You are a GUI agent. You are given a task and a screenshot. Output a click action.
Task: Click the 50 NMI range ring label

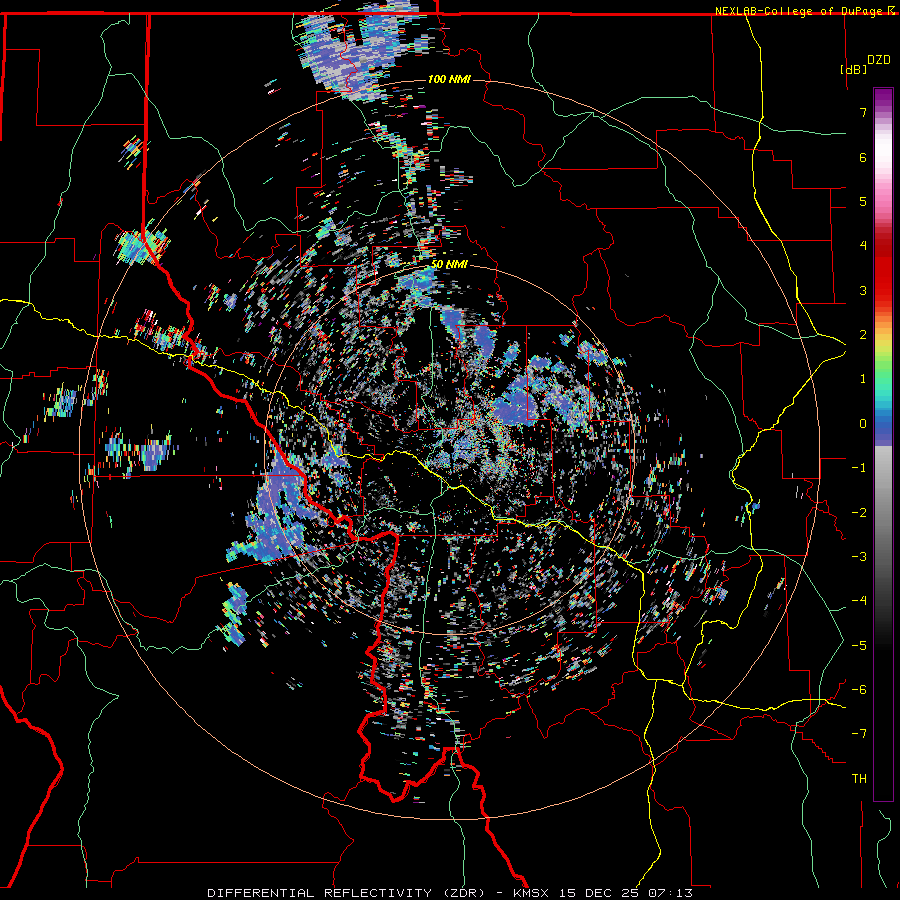click(x=449, y=265)
